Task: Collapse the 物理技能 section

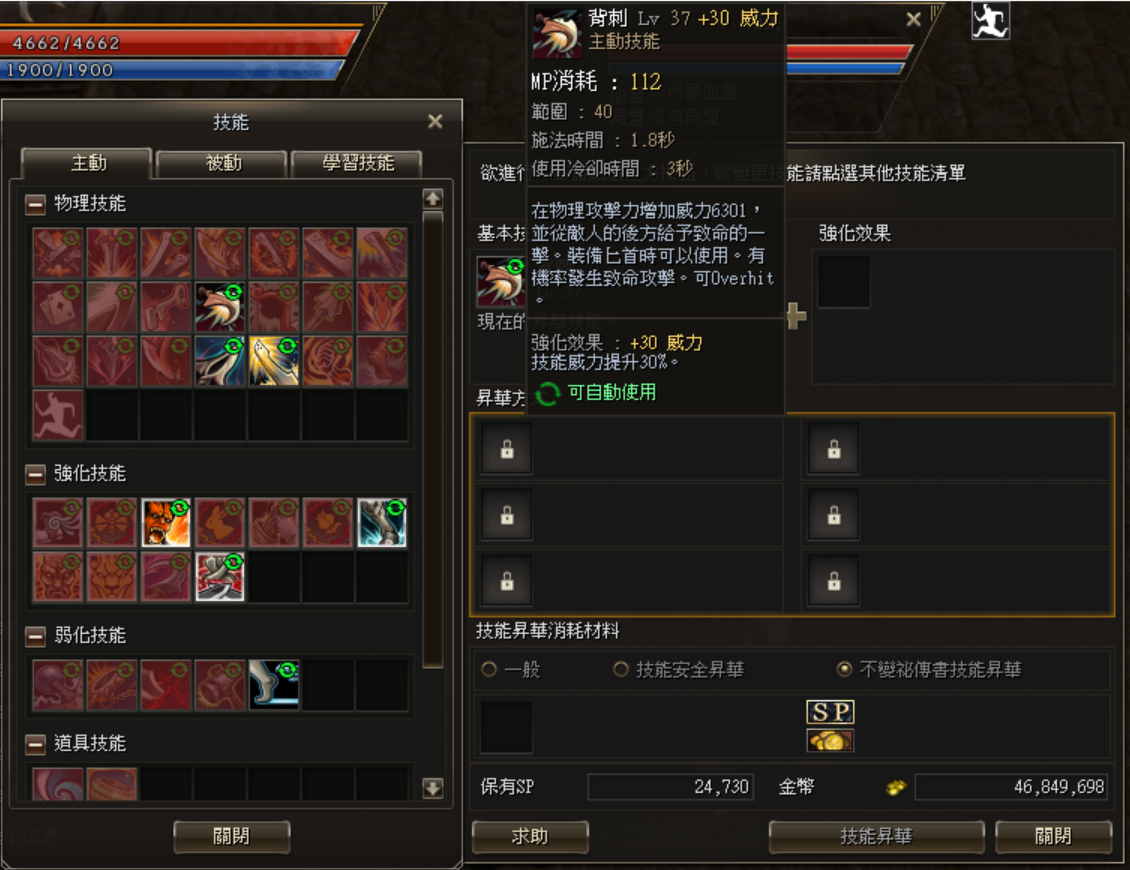Action: [x=35, y=205]
